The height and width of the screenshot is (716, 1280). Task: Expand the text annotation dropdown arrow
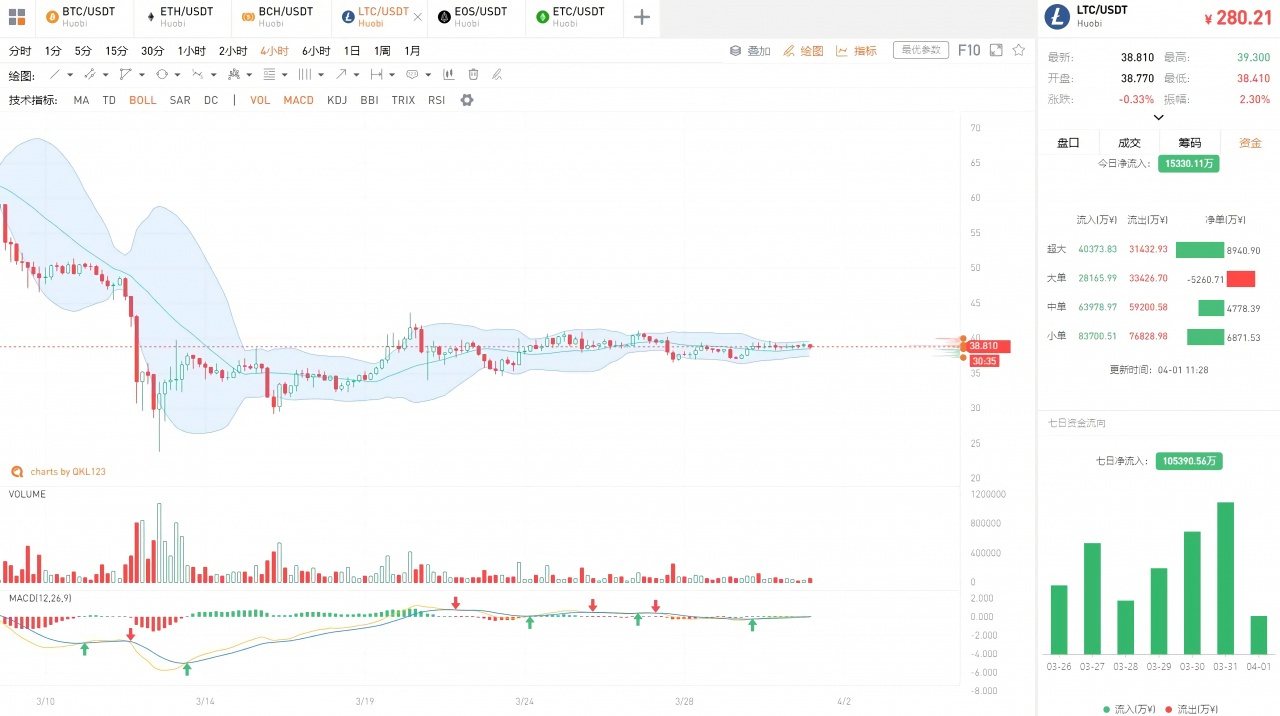pyautogui.click(x=428, y=75)
